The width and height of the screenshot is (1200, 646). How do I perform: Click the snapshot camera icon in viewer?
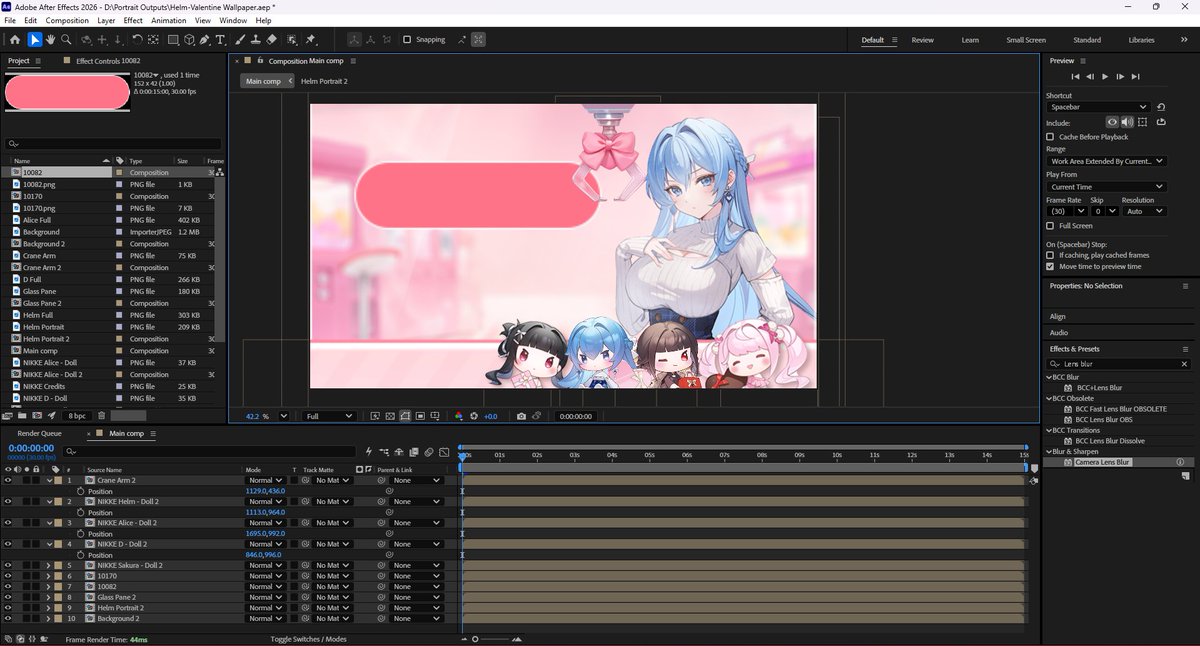(x=521, y=416)
